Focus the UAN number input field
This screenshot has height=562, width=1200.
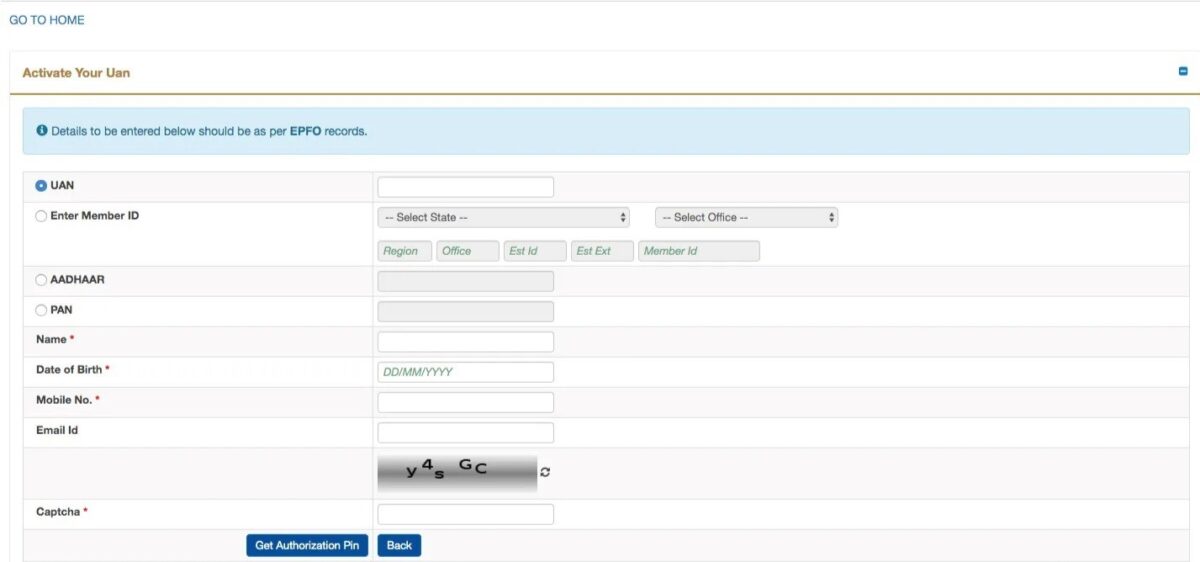465,187
